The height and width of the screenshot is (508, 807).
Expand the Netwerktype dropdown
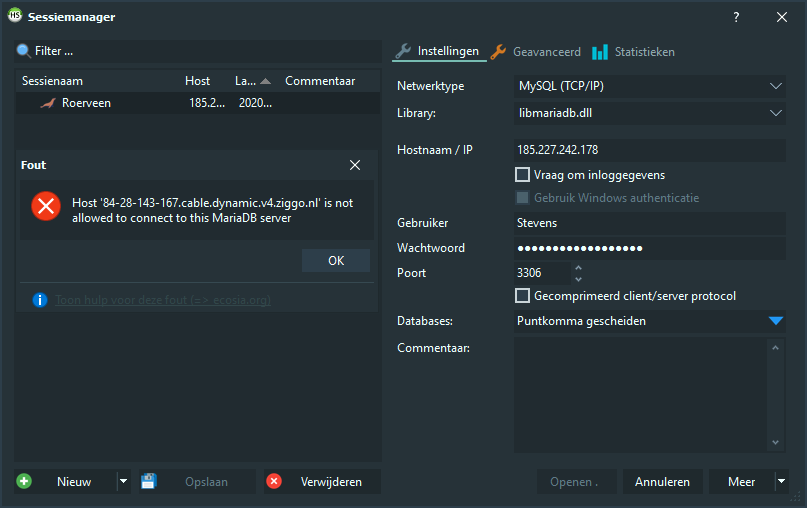[x=776, y=86]
